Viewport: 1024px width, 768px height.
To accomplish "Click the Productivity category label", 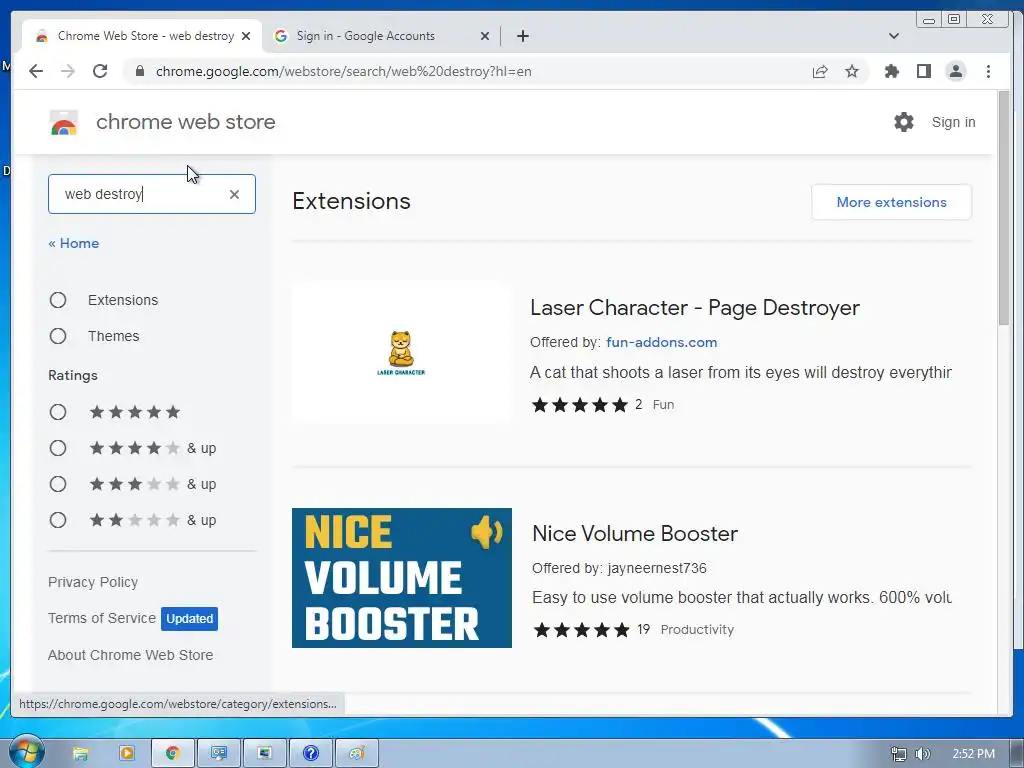I will 697,630.
